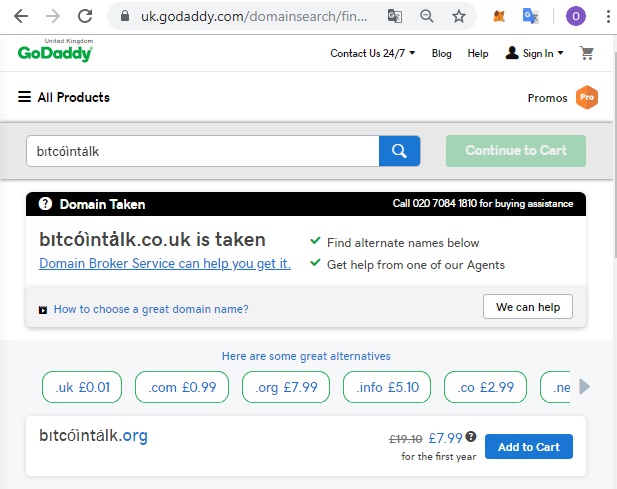
Task: Open Domain Taken question mark help
Action: pyautogui.click(x=45, y=204)
